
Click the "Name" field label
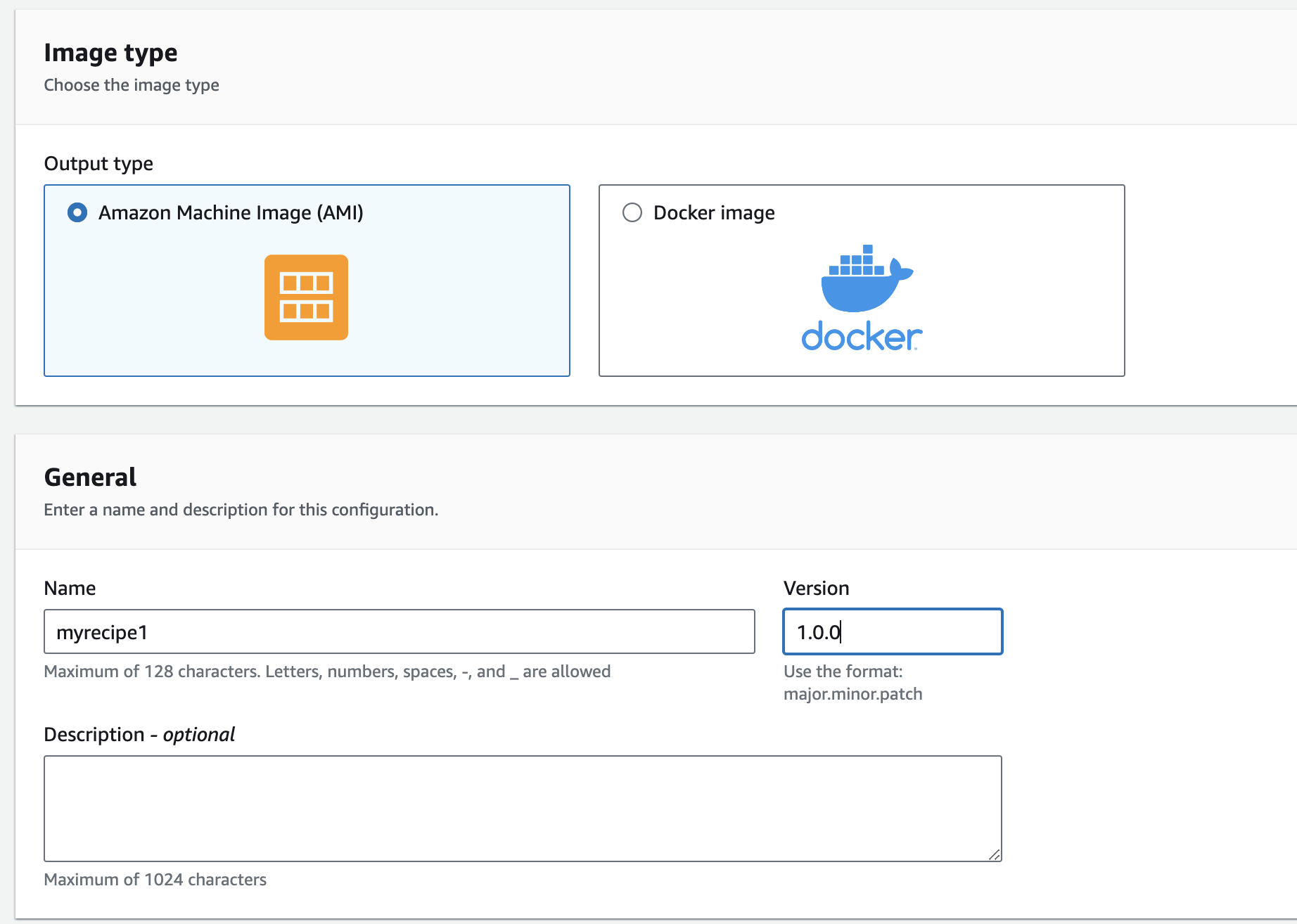coord(70,588)
